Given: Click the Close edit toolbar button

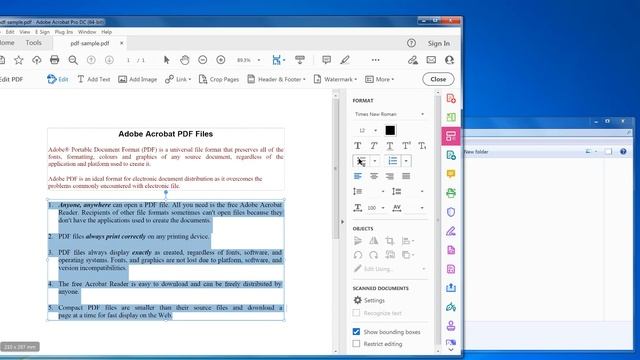Looking at the screenshot, I should (438, 79).
